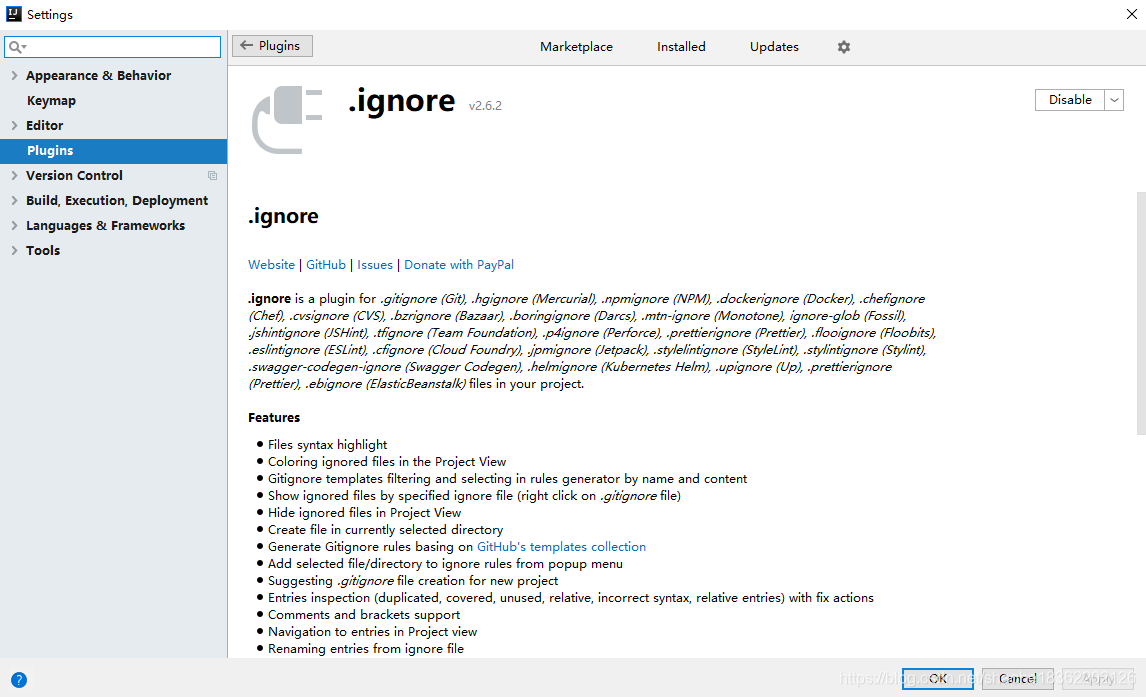This screenshot has width=1146, height=697.
Task: Click 'Comments and brackets support' line
Action: pyautogui.click(x=363, y=614)
